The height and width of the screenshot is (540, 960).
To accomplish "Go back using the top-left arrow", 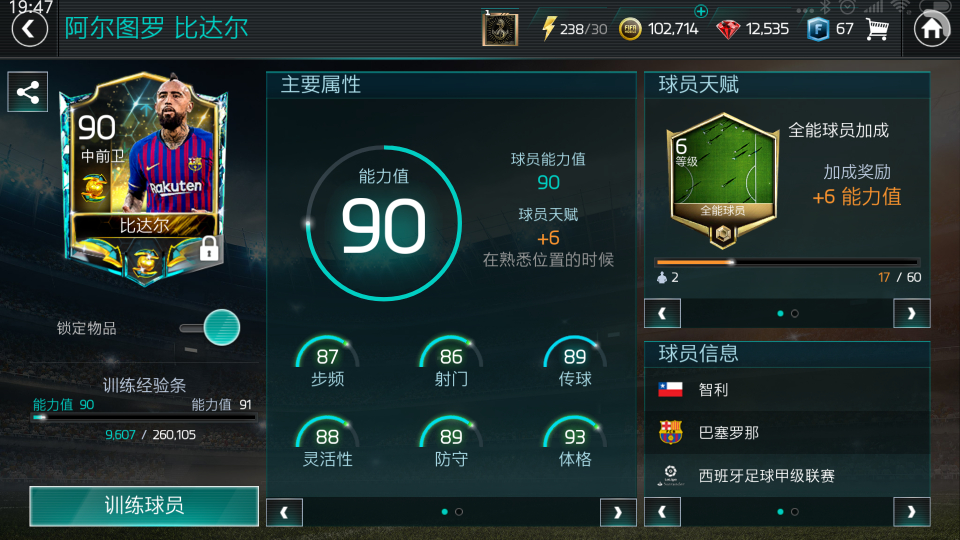I will click(29, 29).
